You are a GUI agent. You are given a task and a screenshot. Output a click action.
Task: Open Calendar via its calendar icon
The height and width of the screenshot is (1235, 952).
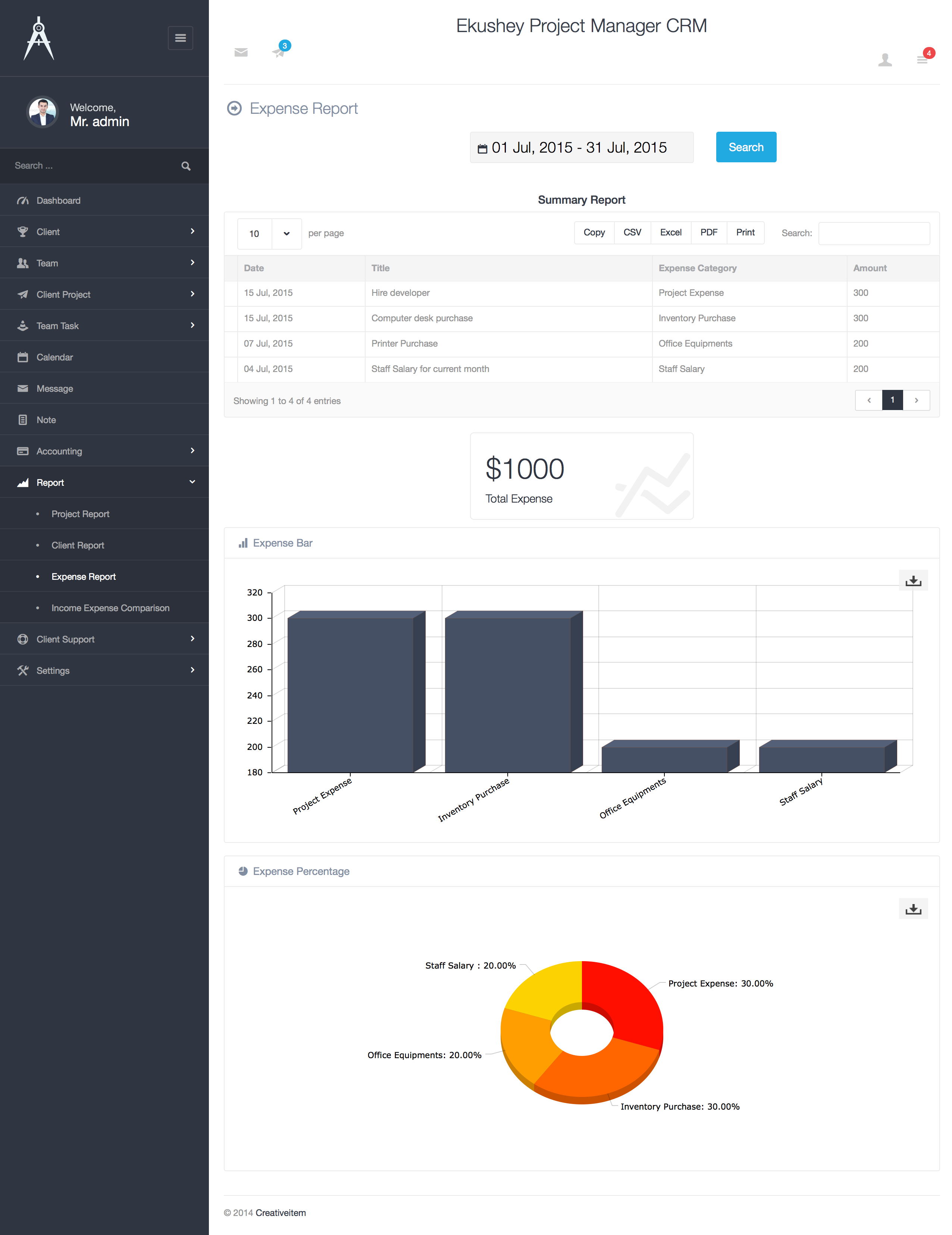23,357
